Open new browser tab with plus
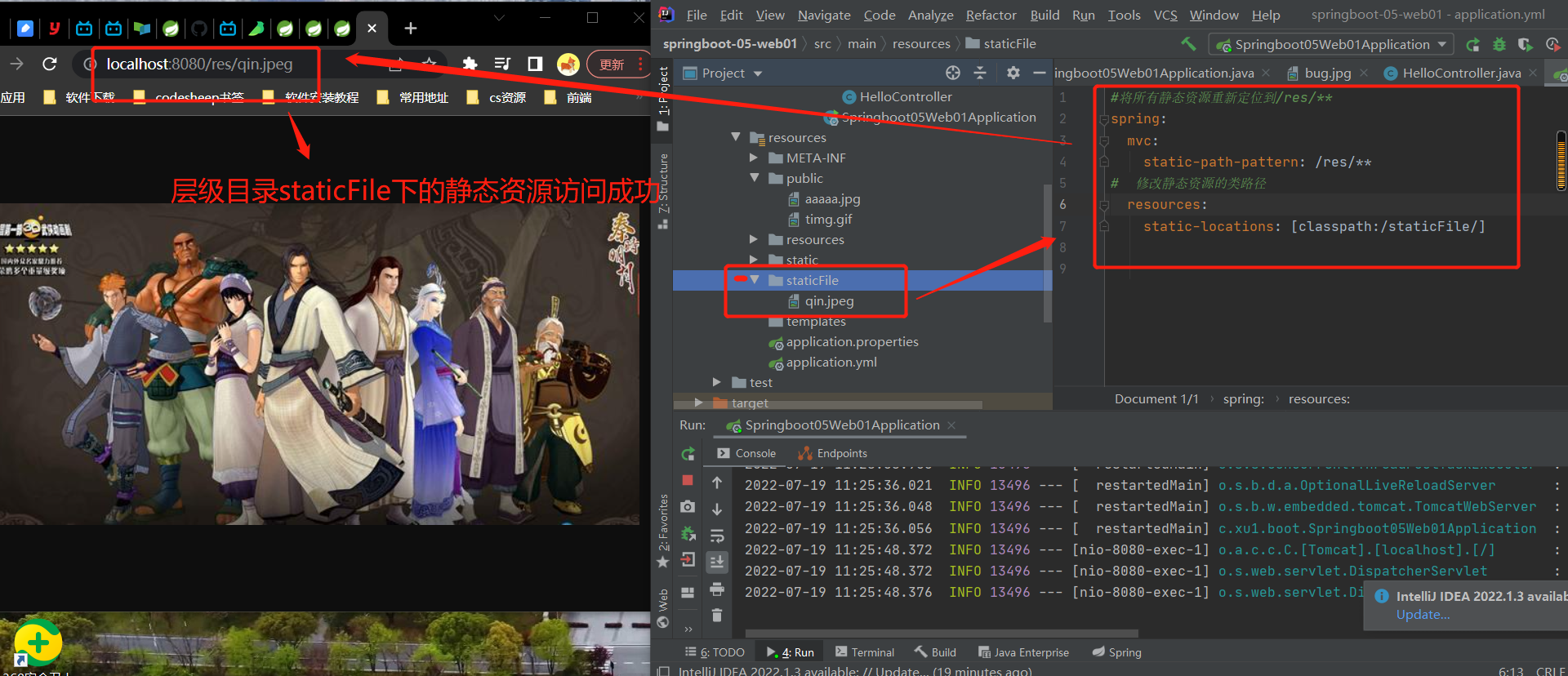1568x676 pixels. (x=411, y=29)
